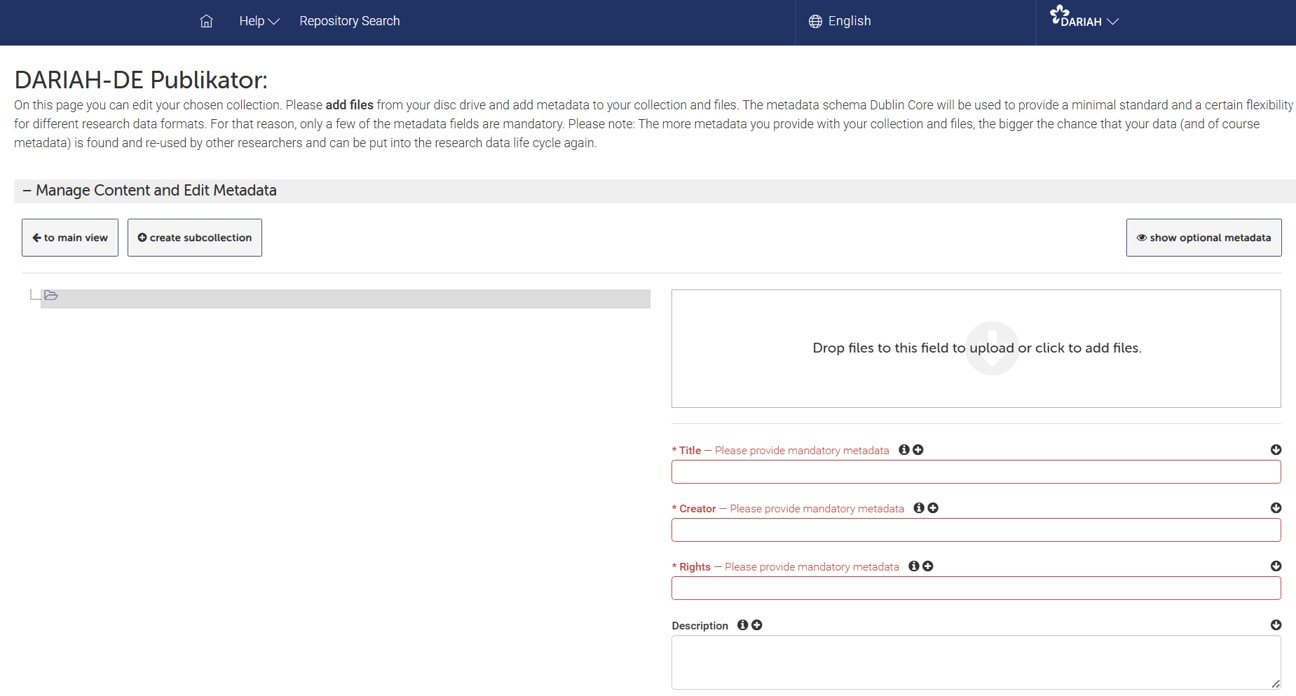Click the down arrow beside Title
1296x696 pixels.
(x=1276, y=450)
